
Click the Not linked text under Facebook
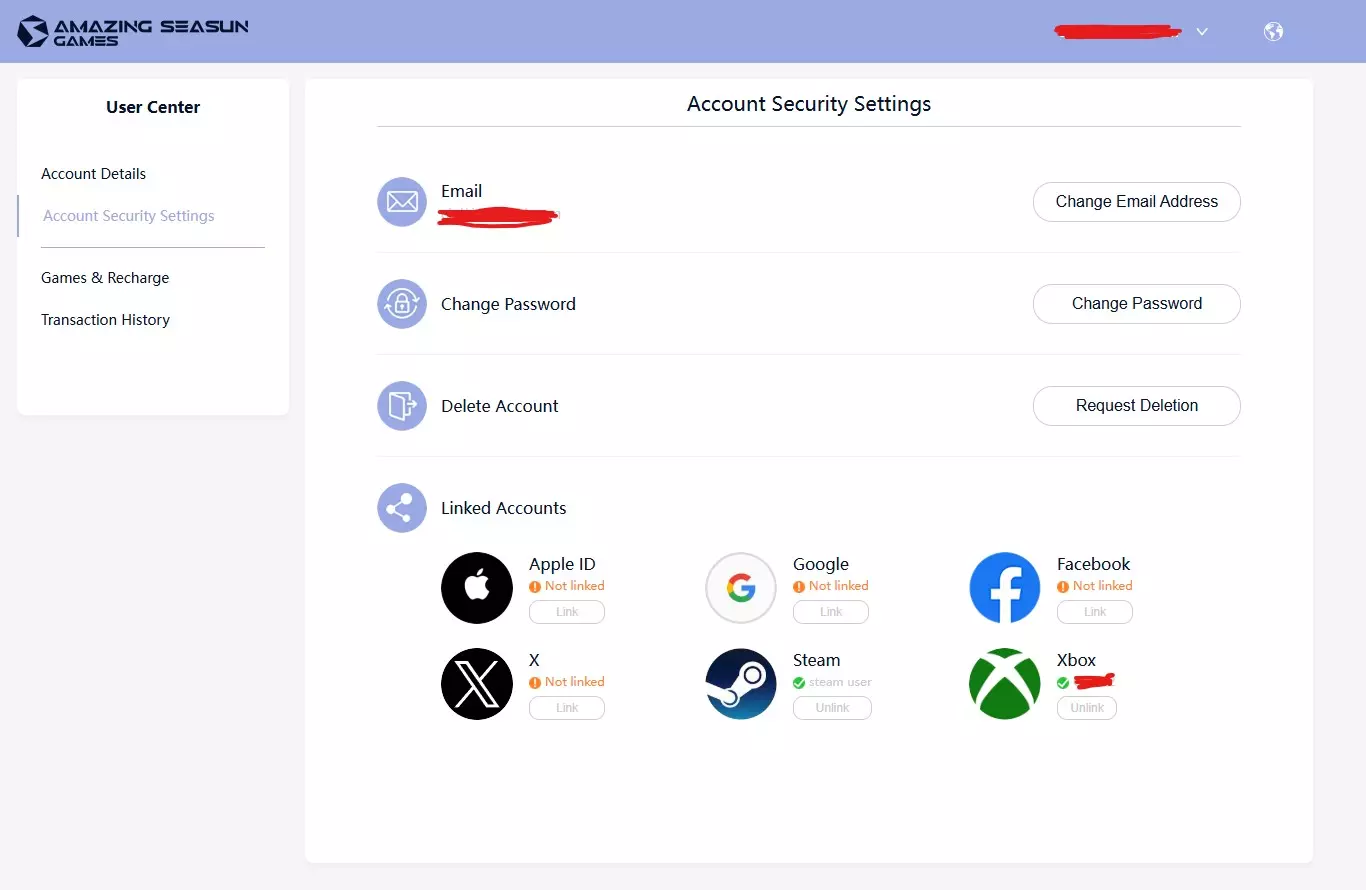[x=1102, y=586]
